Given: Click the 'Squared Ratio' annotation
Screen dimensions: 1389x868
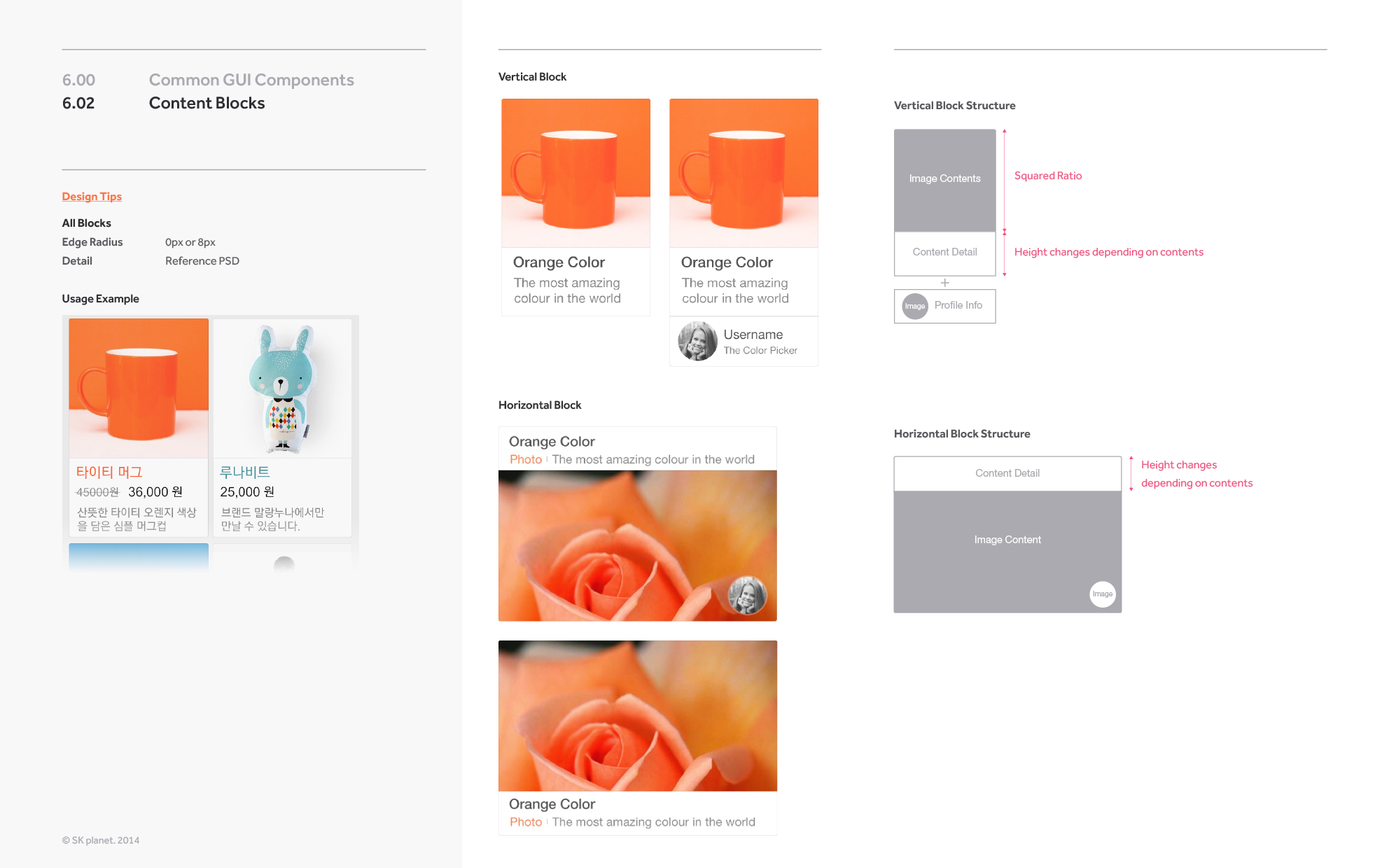Looking at the screenshot, I should 1048,176.
